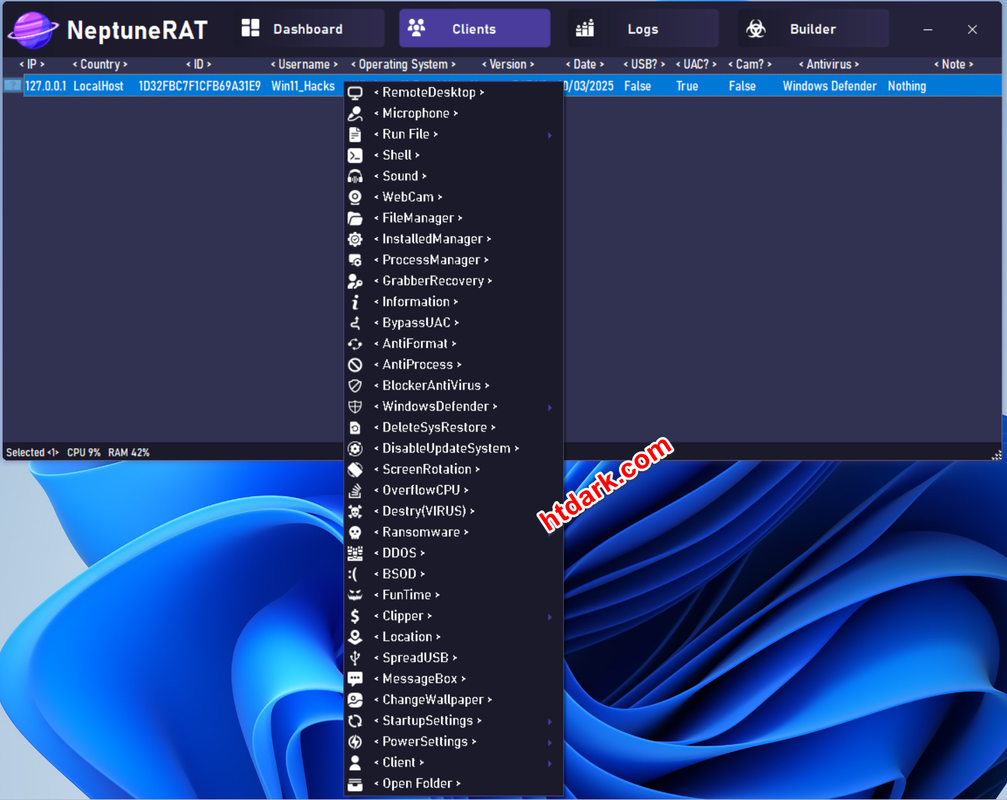Expand the PowerSettings submenu arrow
The width and height of the screenshot is (1007, 800).
(x=550, y=742)
